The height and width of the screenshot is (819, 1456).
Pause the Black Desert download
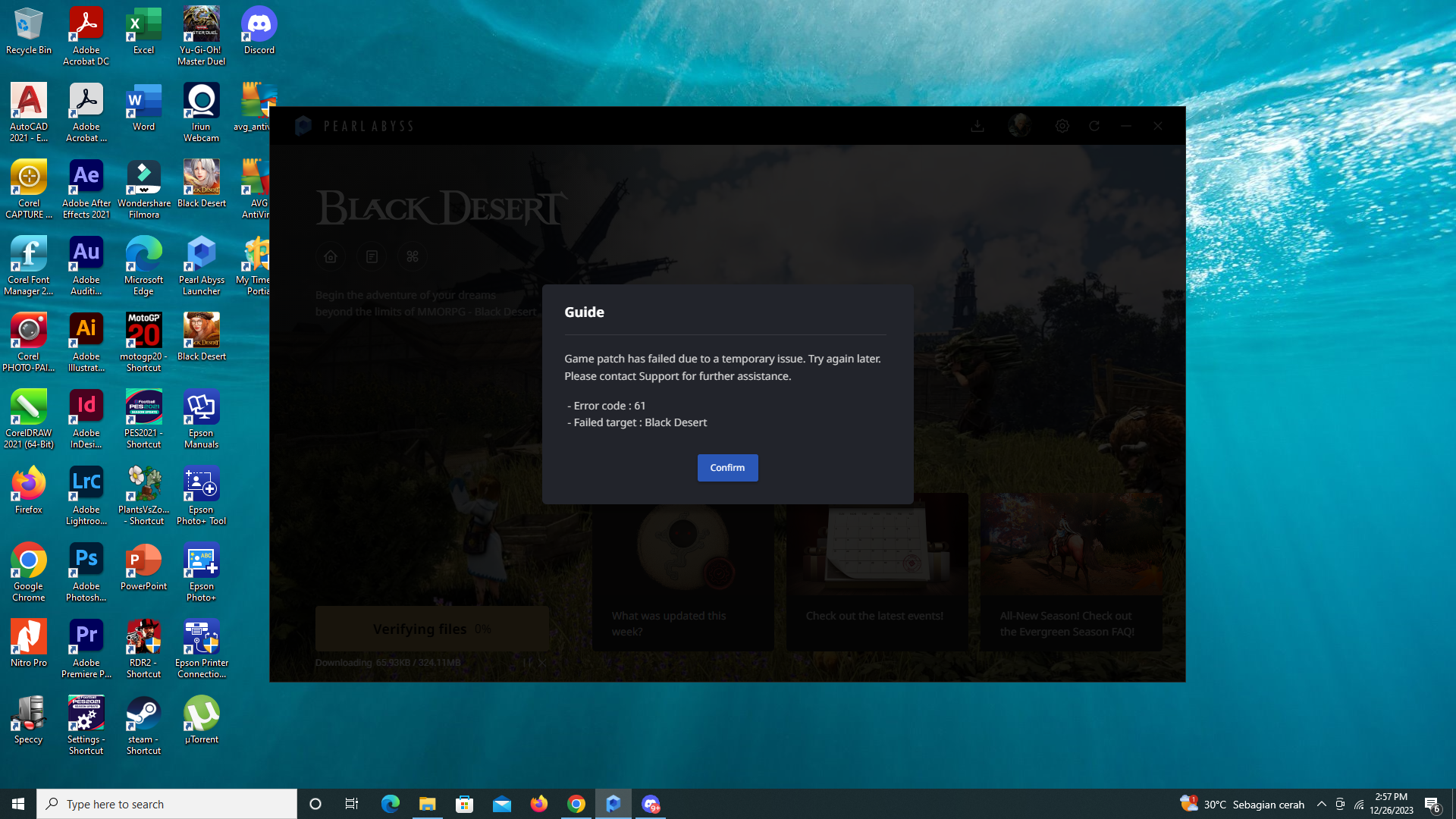[529, 662]
